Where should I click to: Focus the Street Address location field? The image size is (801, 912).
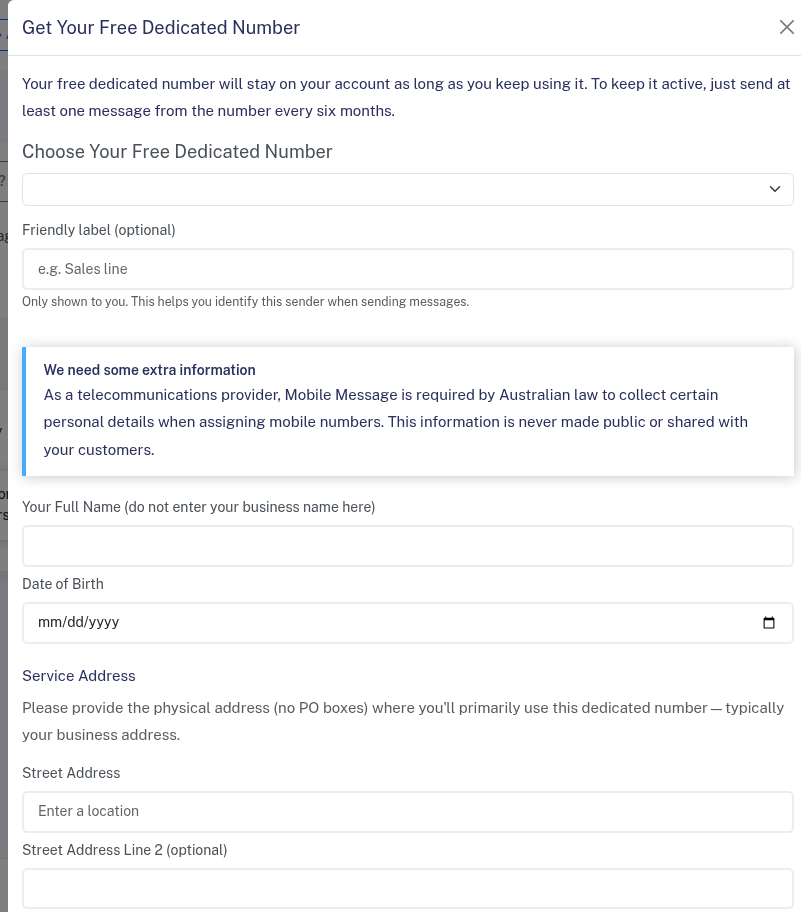click(407, 811)
